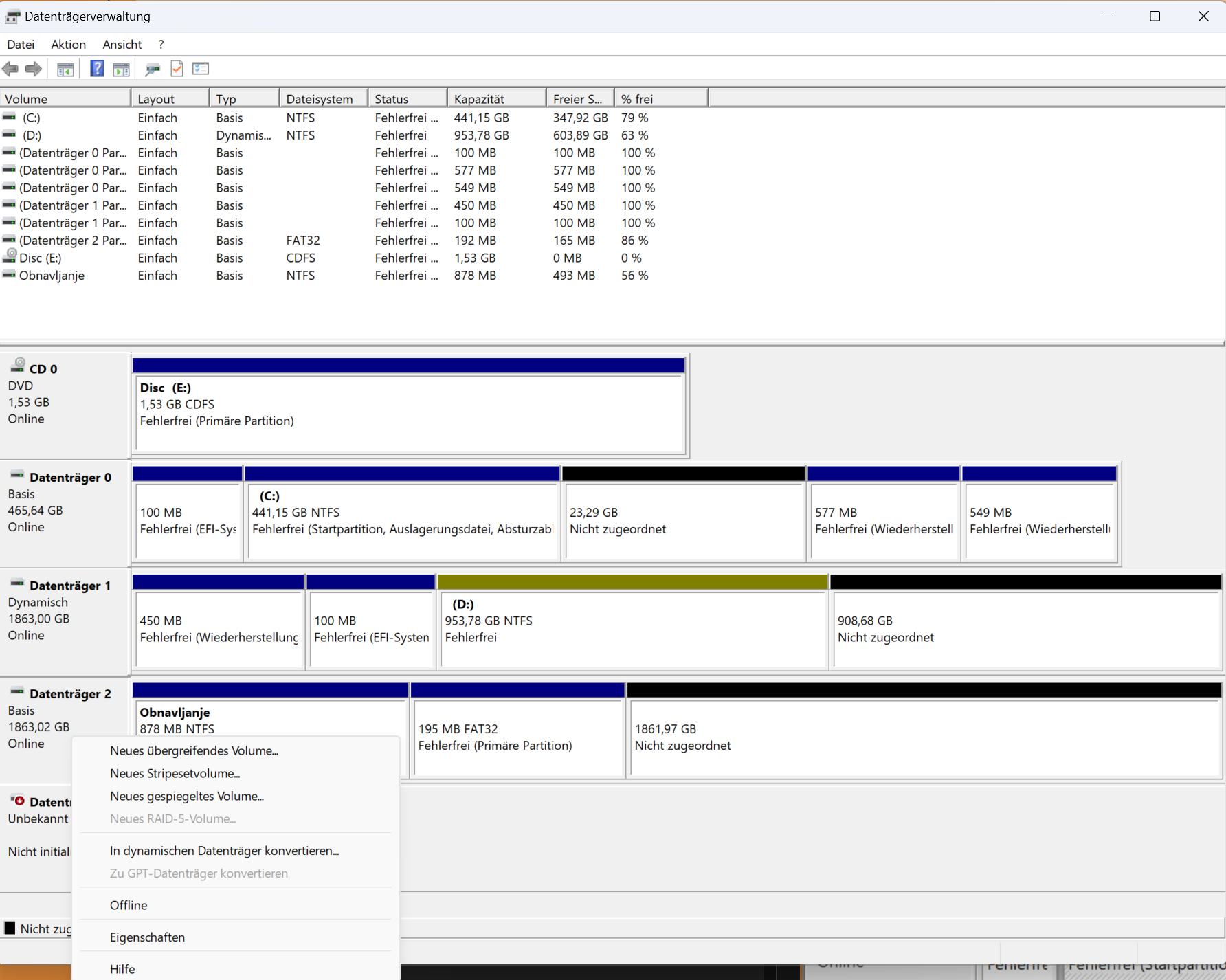The height and width of the screenshot is (980, 1226).
Task: Click the Back arrow in the toolbar
Action: (10, 69)
